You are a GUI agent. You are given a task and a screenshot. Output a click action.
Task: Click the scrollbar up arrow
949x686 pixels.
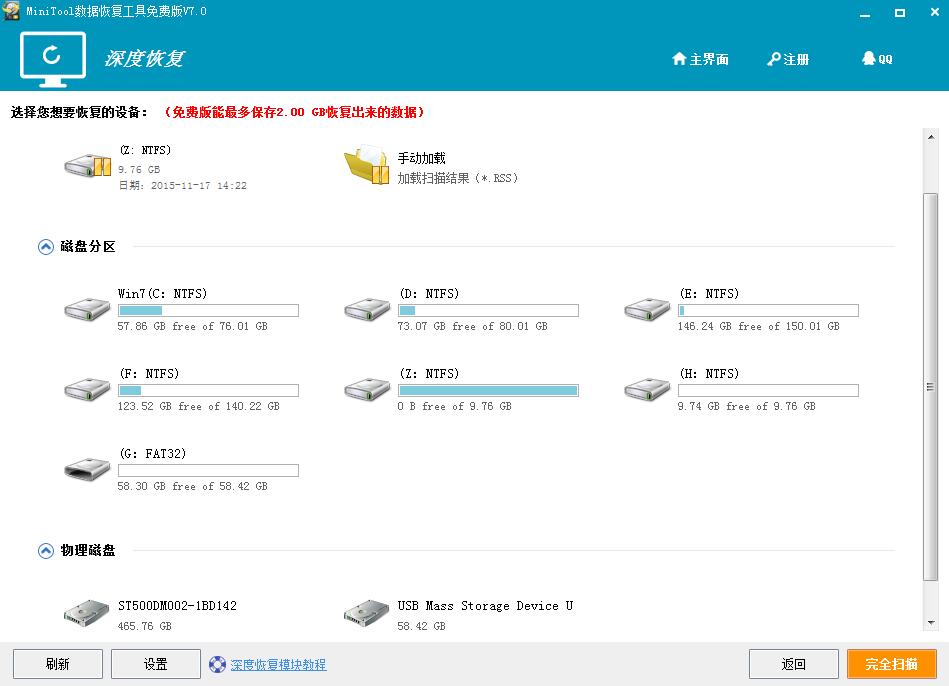931,137
